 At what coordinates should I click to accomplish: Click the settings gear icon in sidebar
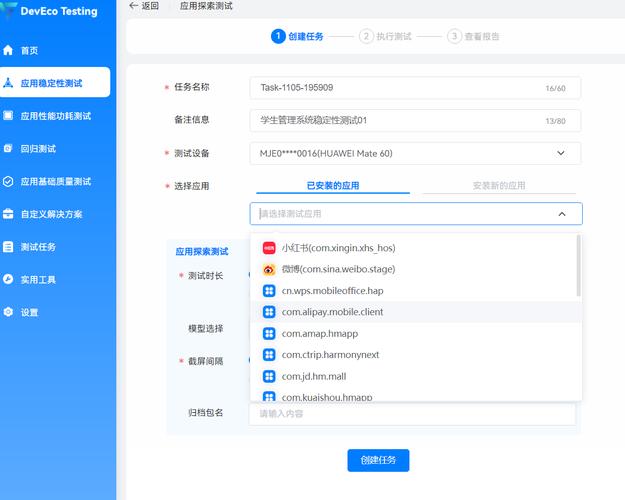tap(9, 312)
